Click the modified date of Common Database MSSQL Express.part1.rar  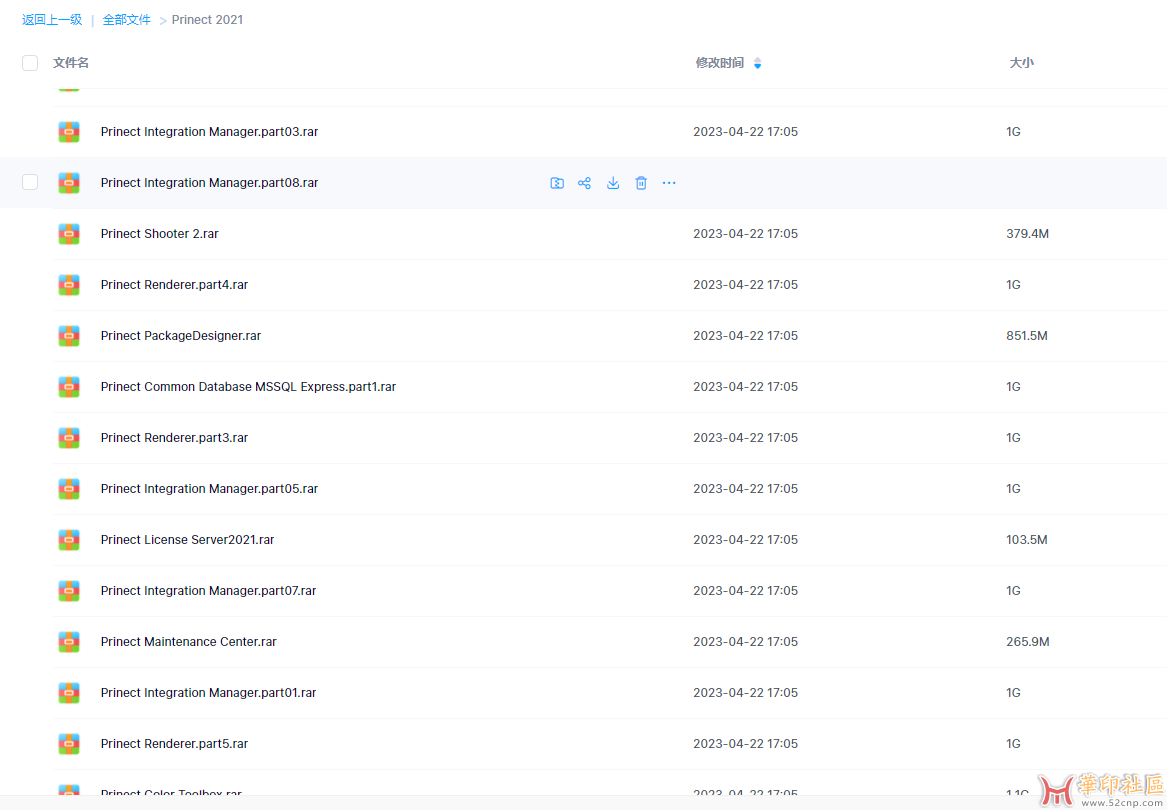(x=745, y=386)
